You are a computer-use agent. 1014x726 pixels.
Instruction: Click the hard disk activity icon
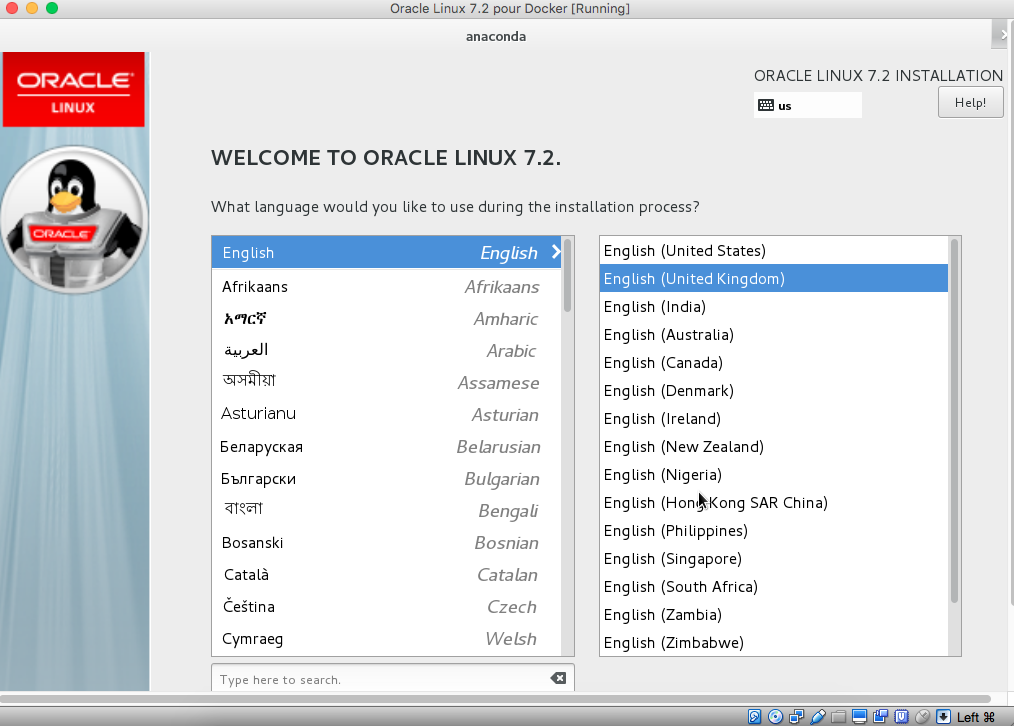tap(757, 716)
